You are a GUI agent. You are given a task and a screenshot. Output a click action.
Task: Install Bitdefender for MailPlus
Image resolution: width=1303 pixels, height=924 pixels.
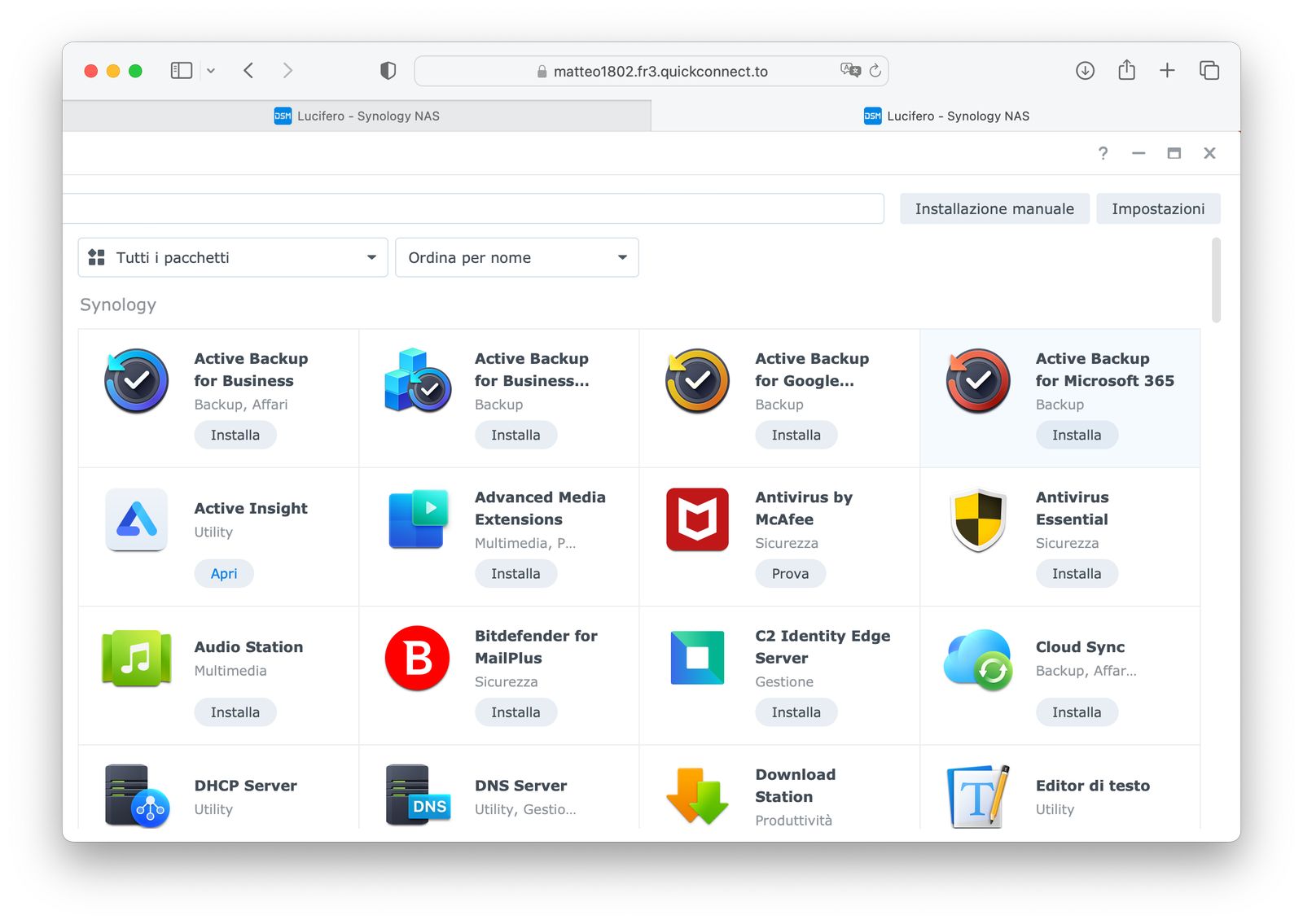(x=515, y=712)
